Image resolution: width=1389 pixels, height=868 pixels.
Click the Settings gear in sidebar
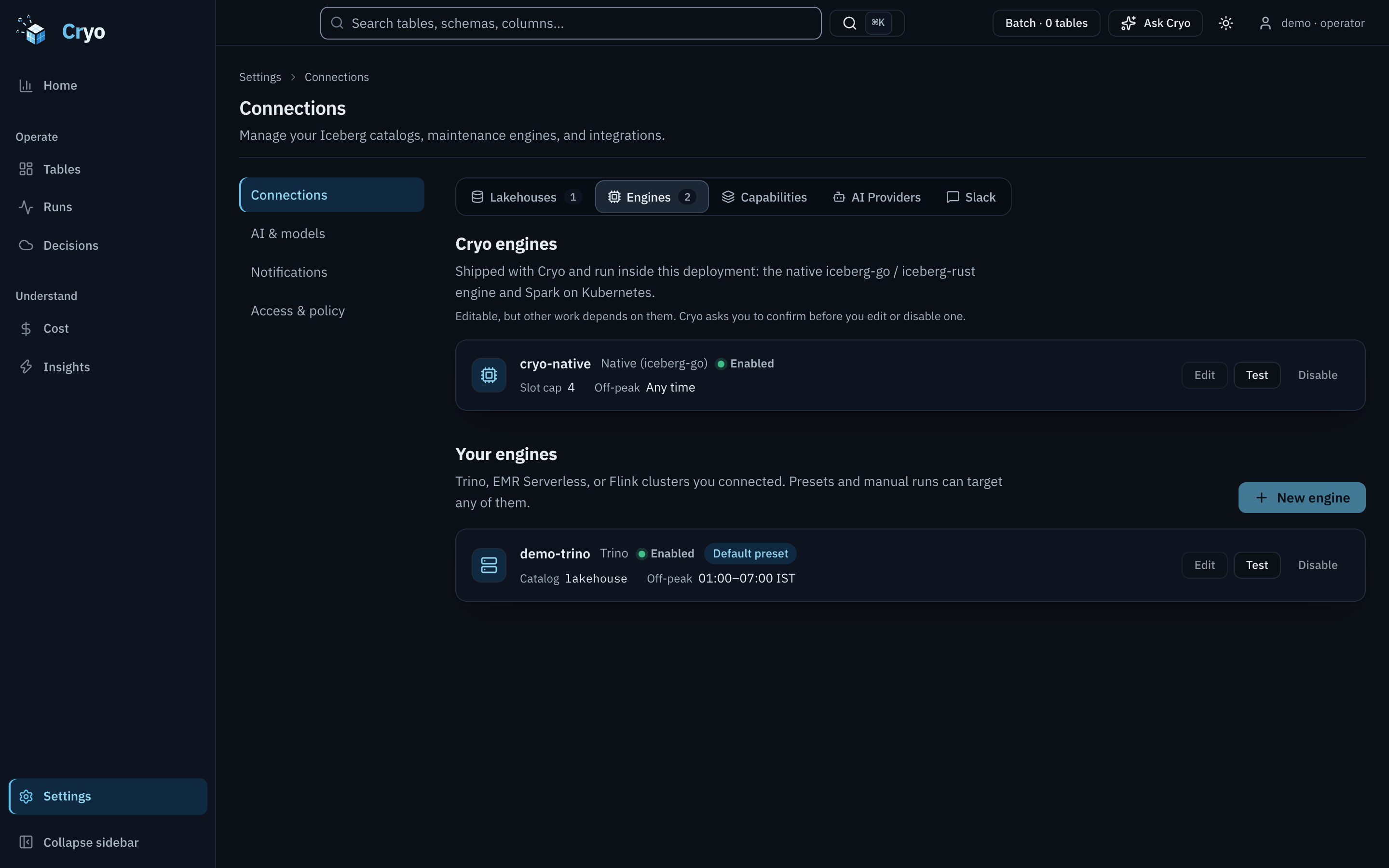pyautogui.click(x=108, y=796)
